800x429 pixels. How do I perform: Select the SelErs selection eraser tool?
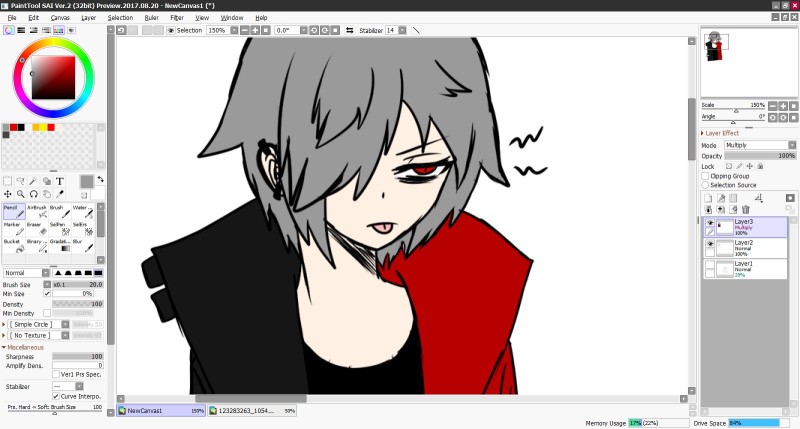click(83, 228)
